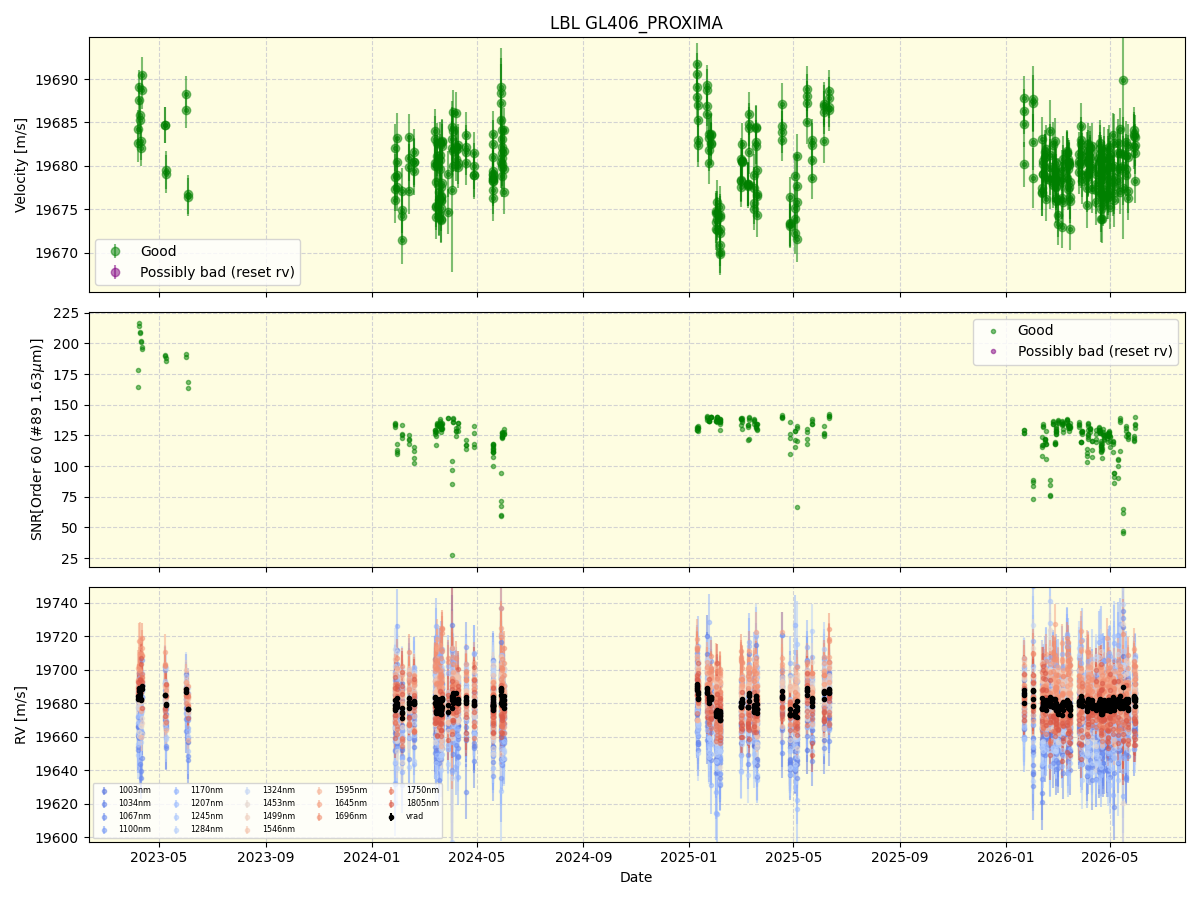This screenshot has width=1200, height=900.
Task: Select the Velocity [m/s] y-axis label
Action: [21, 165]
